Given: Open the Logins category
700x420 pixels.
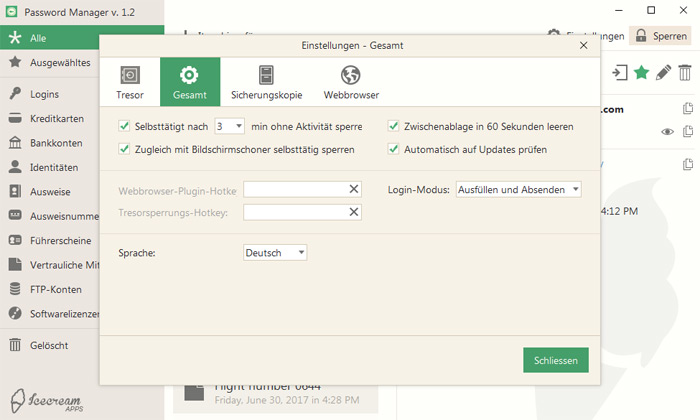Looking at the screenshot, I should 50,94.
